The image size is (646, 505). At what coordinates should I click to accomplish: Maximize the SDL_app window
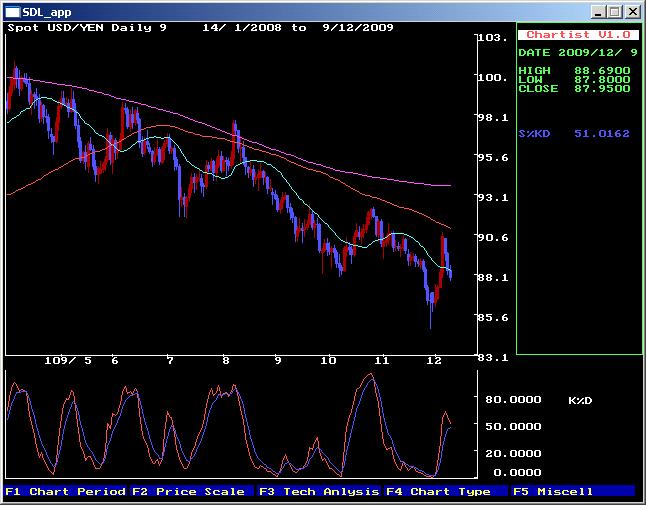pyautogui.click(x=615, y=12)
